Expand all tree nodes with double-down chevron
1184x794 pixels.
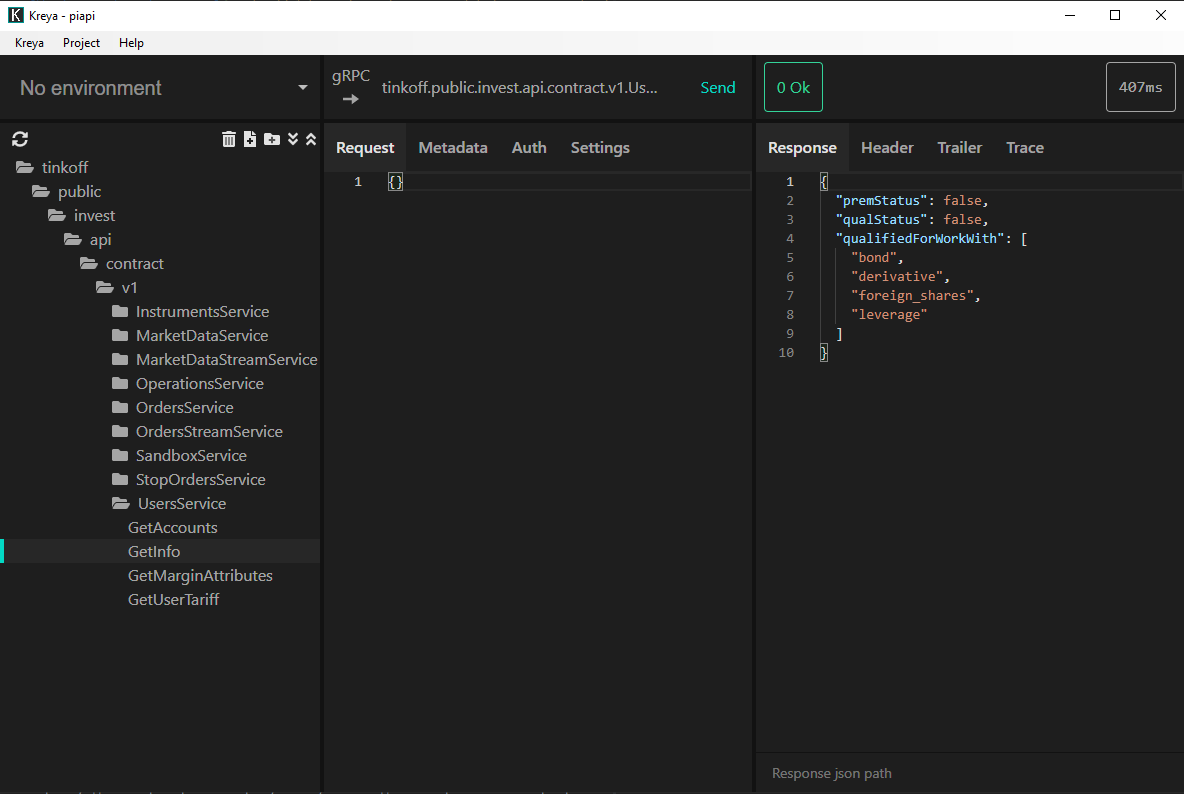point(293,139)
